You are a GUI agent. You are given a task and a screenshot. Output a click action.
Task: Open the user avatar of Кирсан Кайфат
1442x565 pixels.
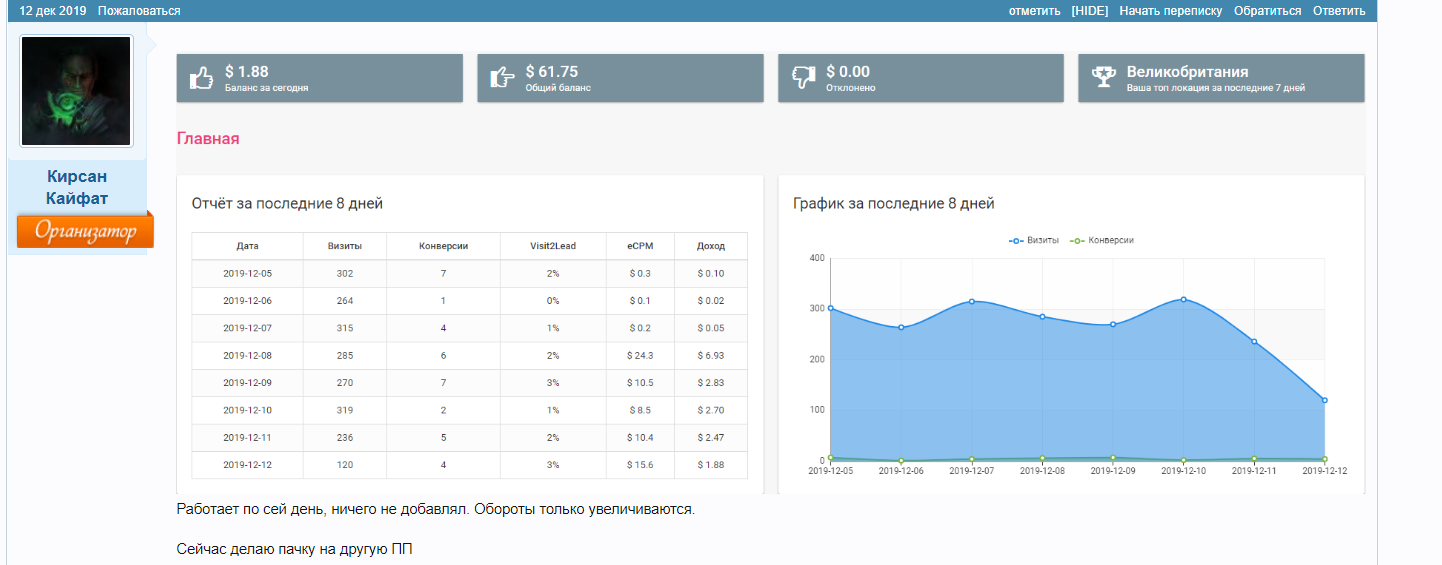point(76,91)
